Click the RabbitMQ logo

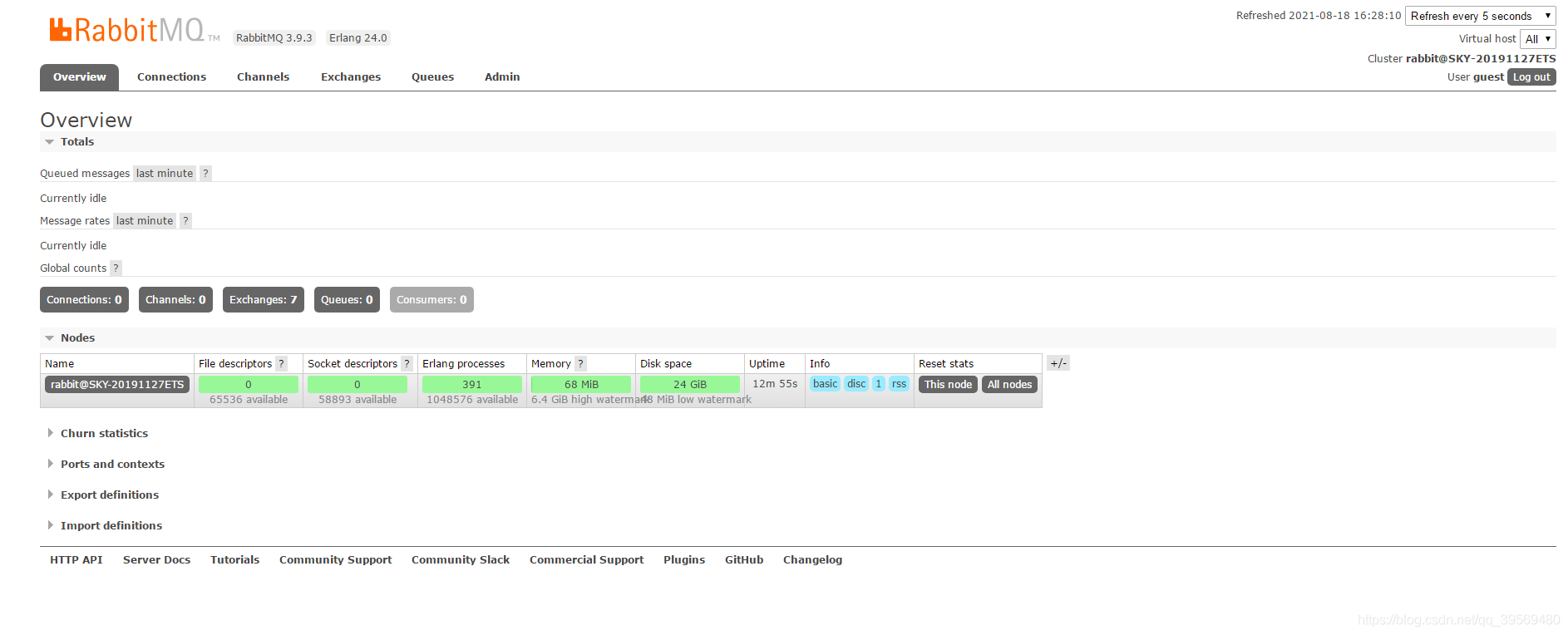pos(134,31)
